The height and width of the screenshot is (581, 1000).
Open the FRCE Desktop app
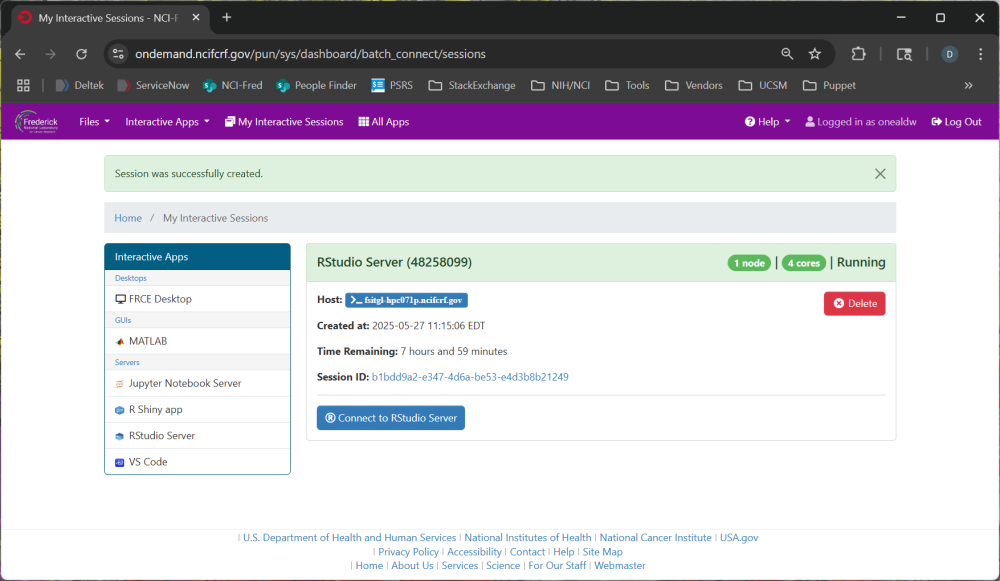click(159, 299)
